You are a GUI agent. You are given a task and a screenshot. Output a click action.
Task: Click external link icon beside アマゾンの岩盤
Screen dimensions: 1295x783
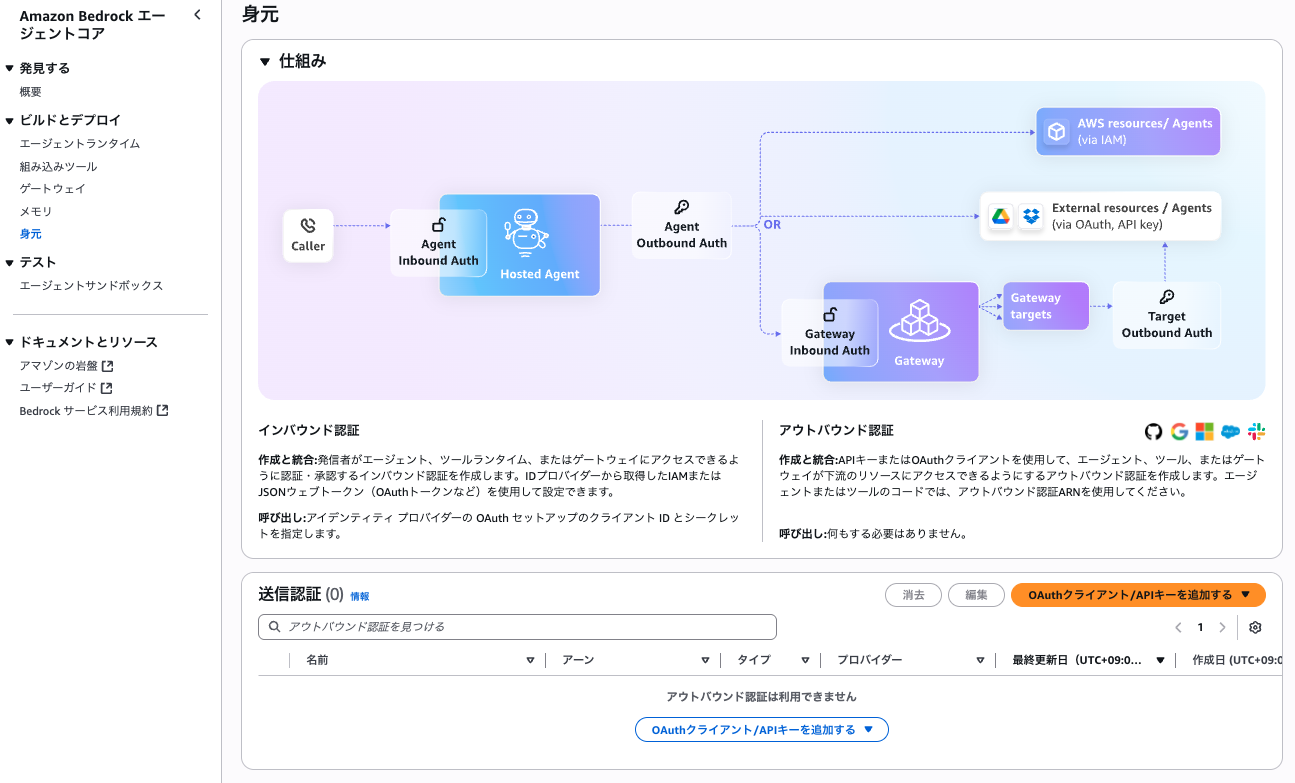pos(108,365)
